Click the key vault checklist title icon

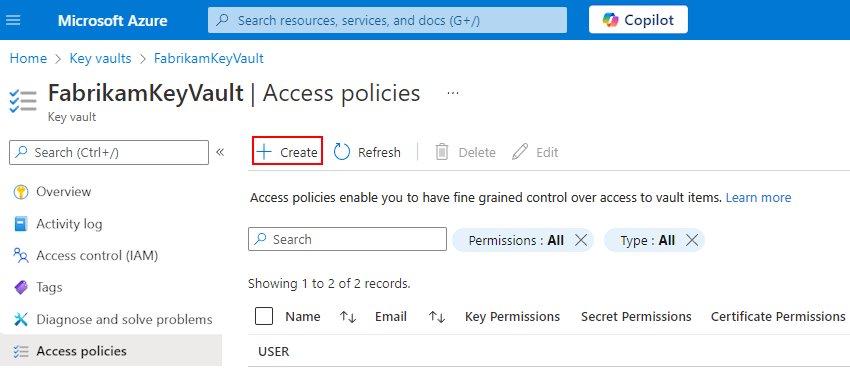click(x=23, y=101)
